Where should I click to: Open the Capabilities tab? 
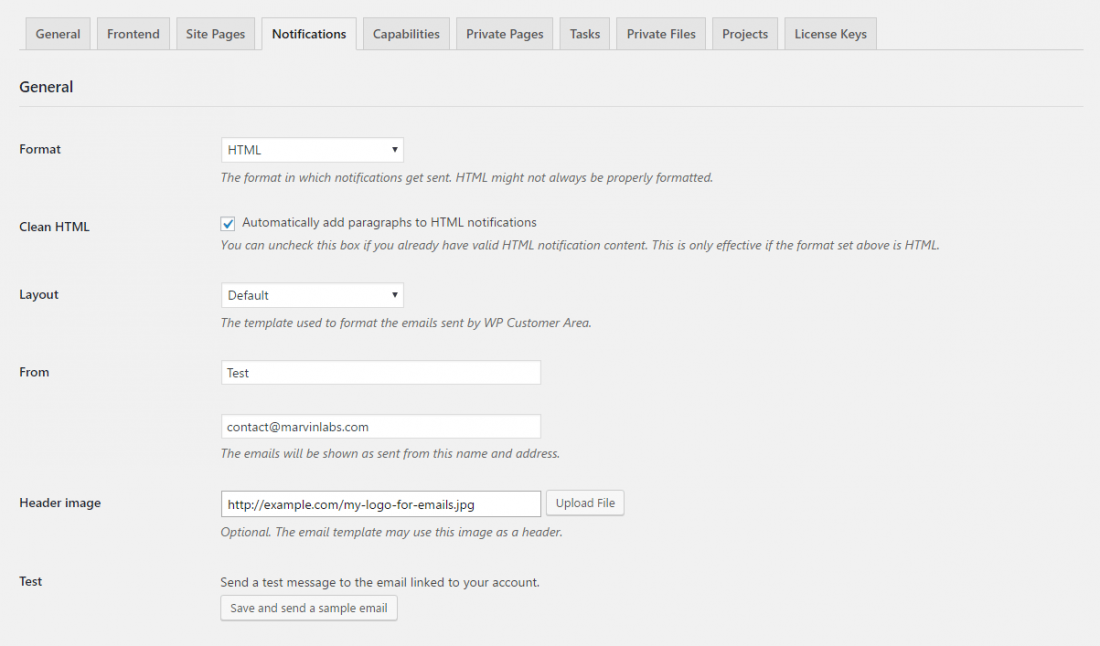tap(406, 33)
